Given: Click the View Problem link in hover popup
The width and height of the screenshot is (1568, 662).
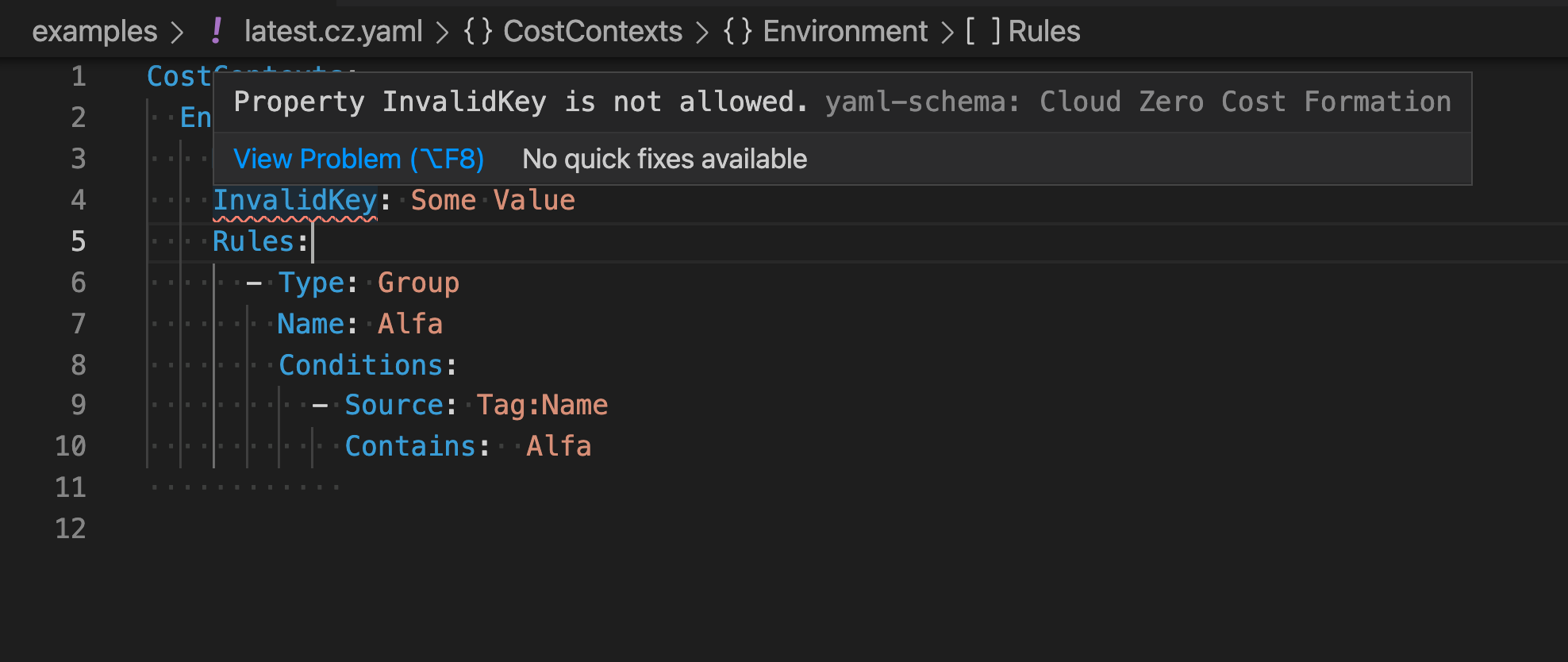Looking at the screenshot, I should point(359,159).
